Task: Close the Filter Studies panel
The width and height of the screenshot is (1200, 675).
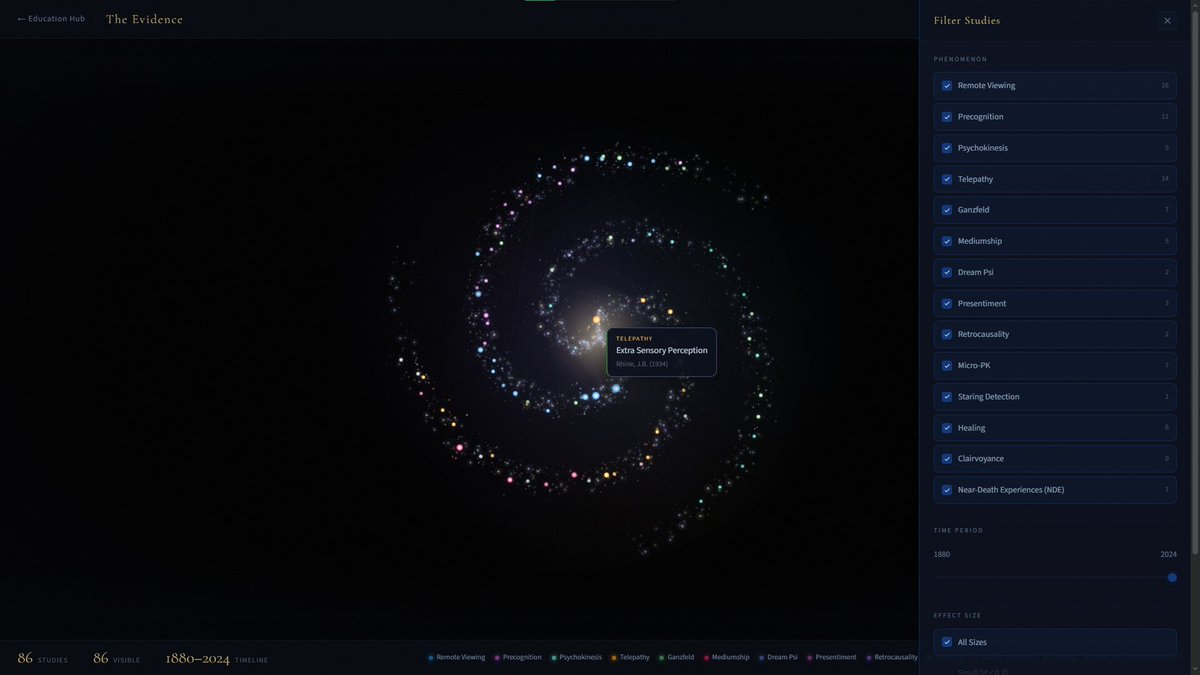Action: pos(1167,20)
